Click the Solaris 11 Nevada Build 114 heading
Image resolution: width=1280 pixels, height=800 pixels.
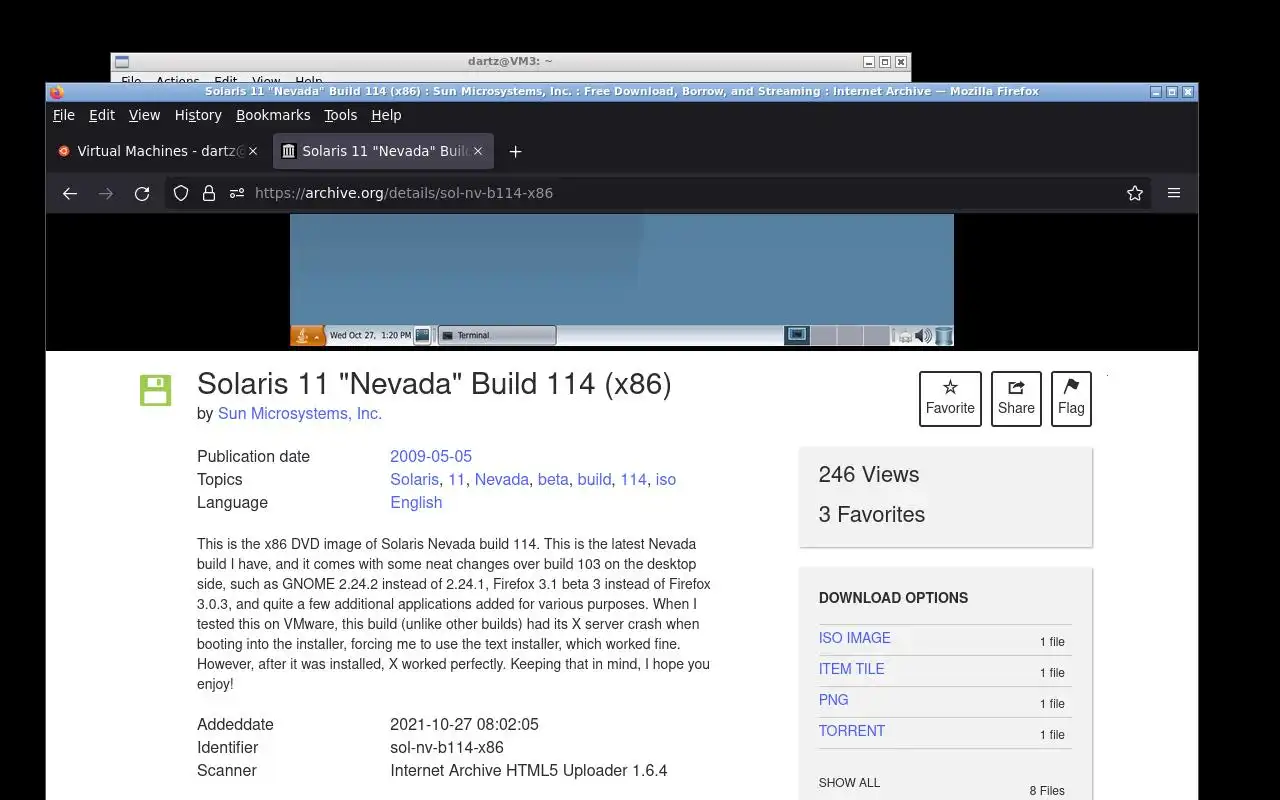pyautogui.click(x=434, y=383)
